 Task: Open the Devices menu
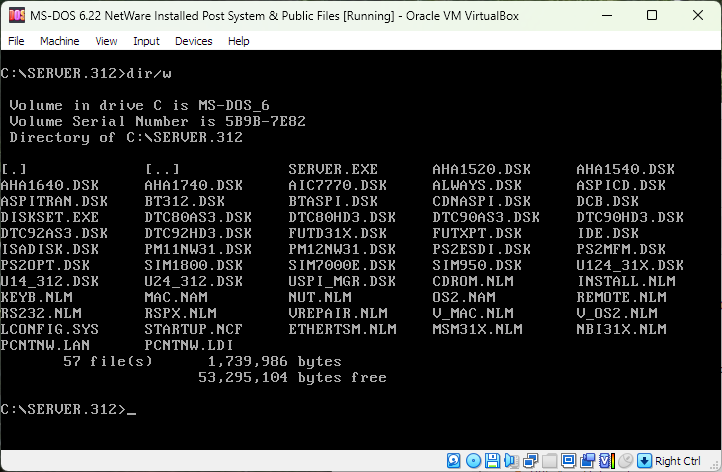(193, 41)
